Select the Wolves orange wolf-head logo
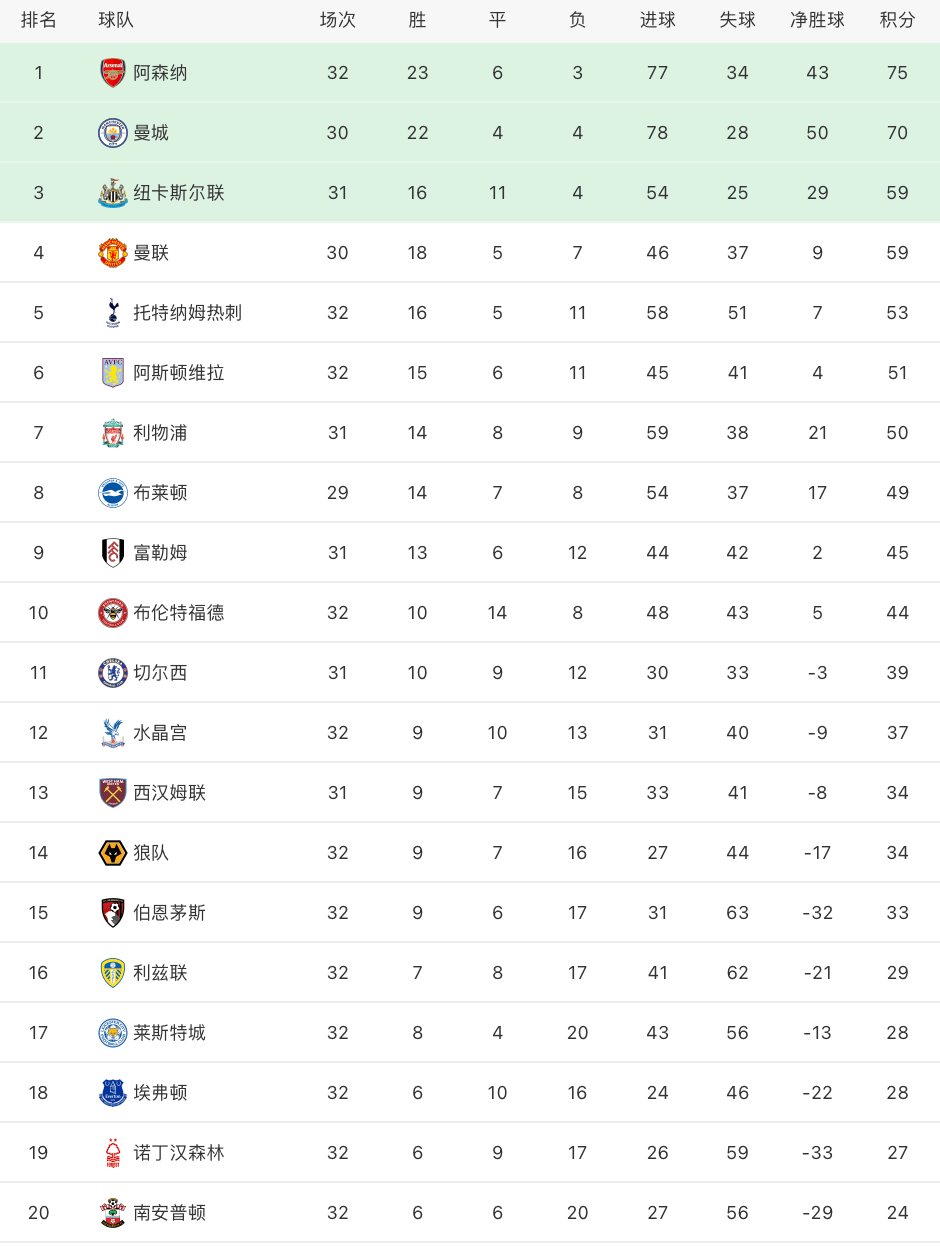The image size is (940, 1246). 113,852
